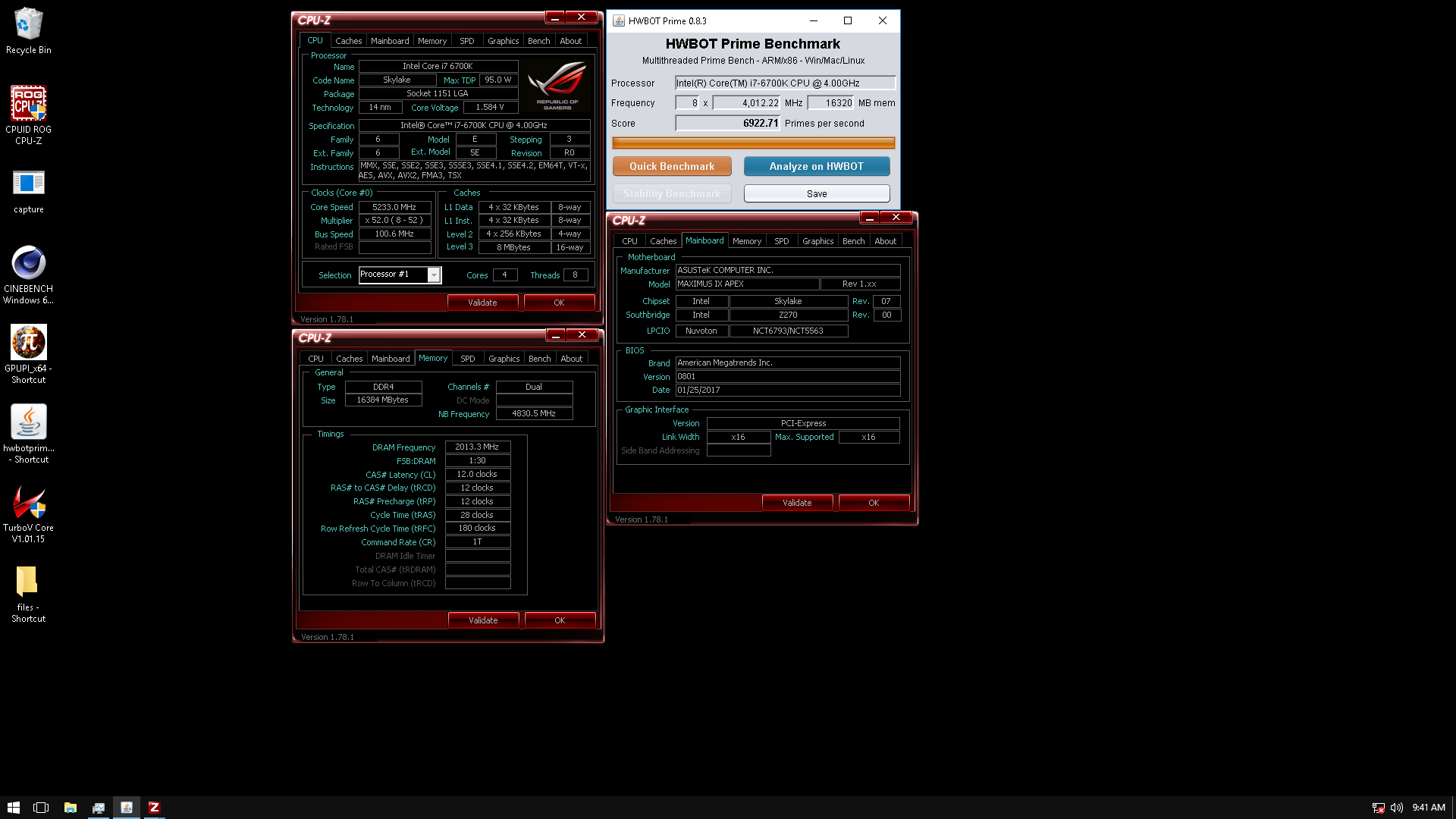The height and width of the screenshot is (819, 1456).
Task: Open Memory tab in Mainboard CPU-Z window
Action: 747,241
